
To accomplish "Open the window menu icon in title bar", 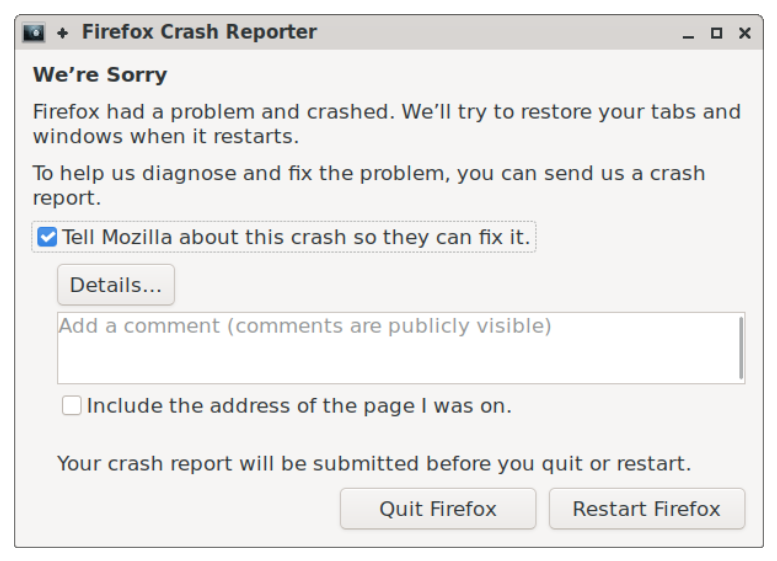I will tap(34, 33).
